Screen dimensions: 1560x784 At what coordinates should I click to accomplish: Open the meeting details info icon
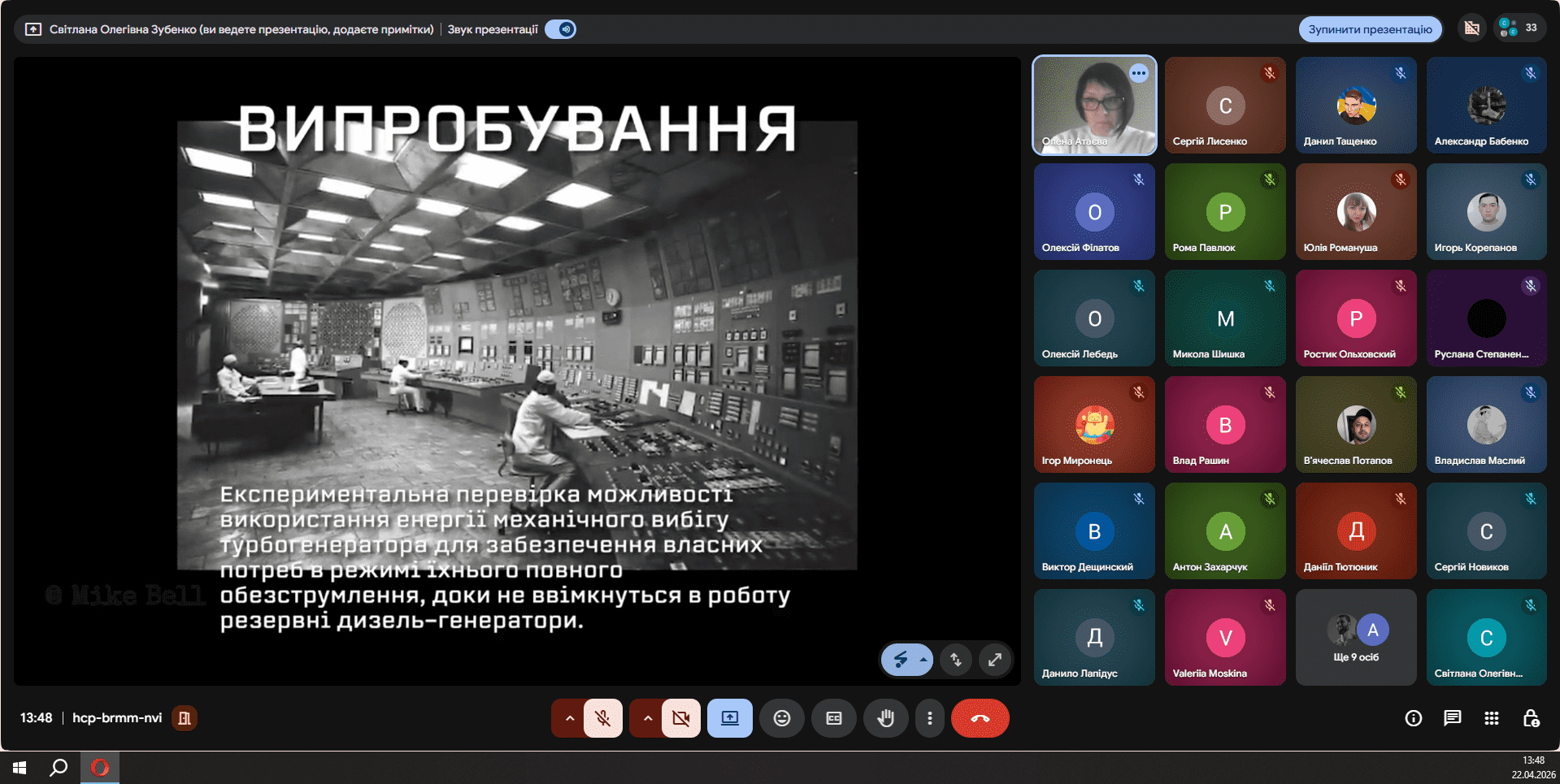pos(1413,718)
